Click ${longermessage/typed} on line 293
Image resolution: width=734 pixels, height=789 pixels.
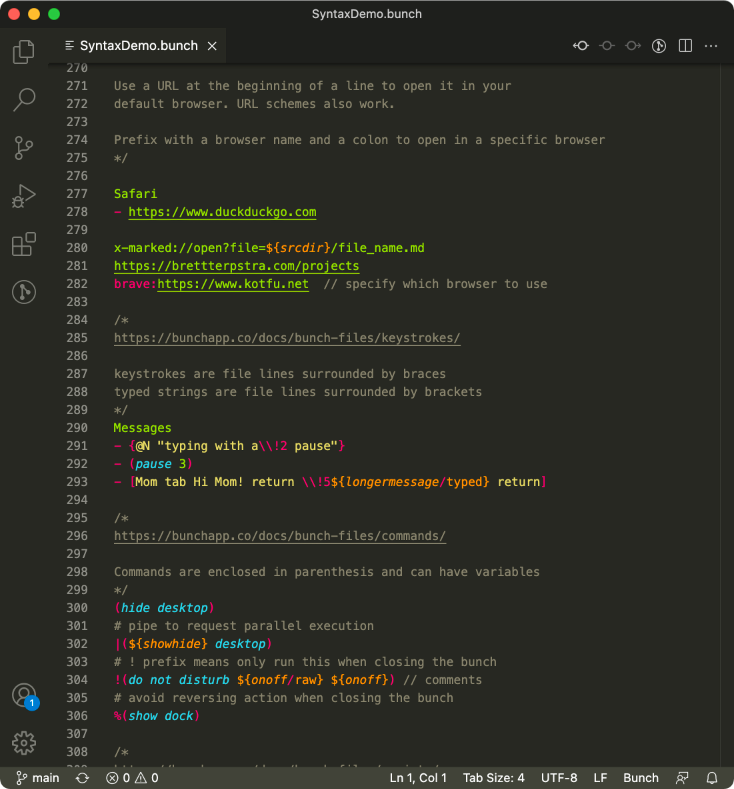point(410,482)
